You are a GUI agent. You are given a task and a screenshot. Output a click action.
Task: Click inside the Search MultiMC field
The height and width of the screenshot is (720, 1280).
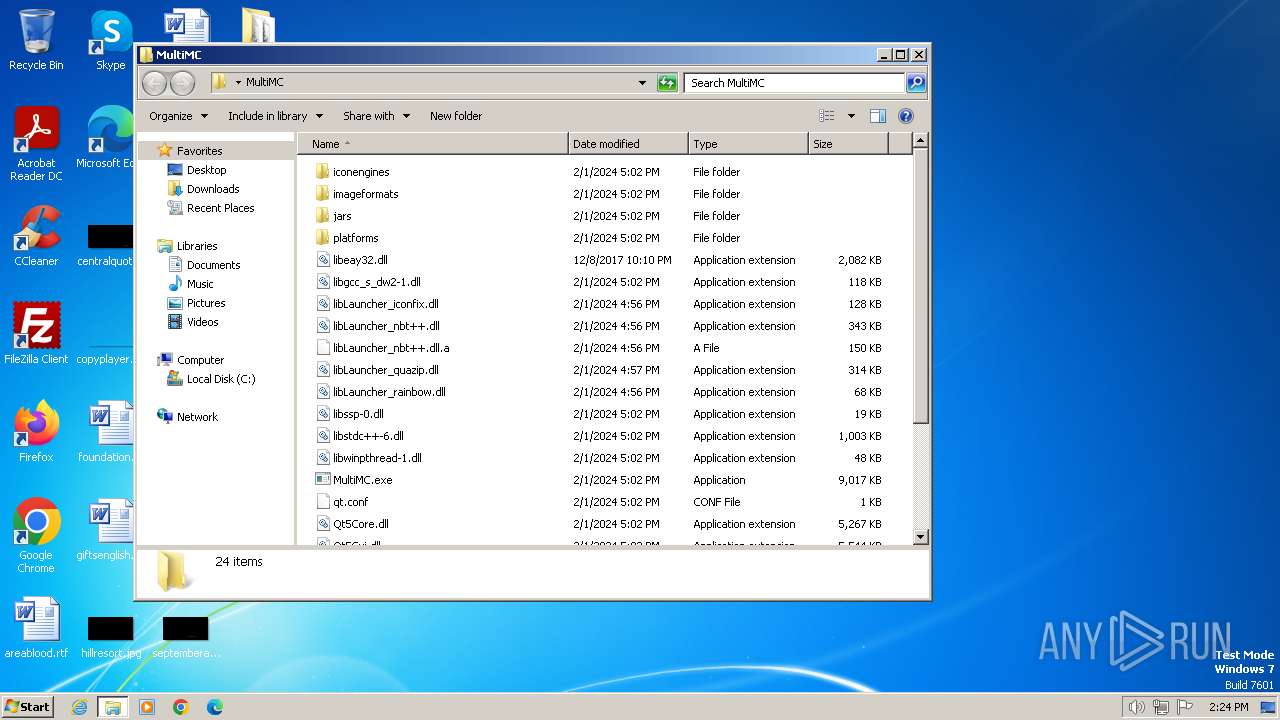(795, 83)
